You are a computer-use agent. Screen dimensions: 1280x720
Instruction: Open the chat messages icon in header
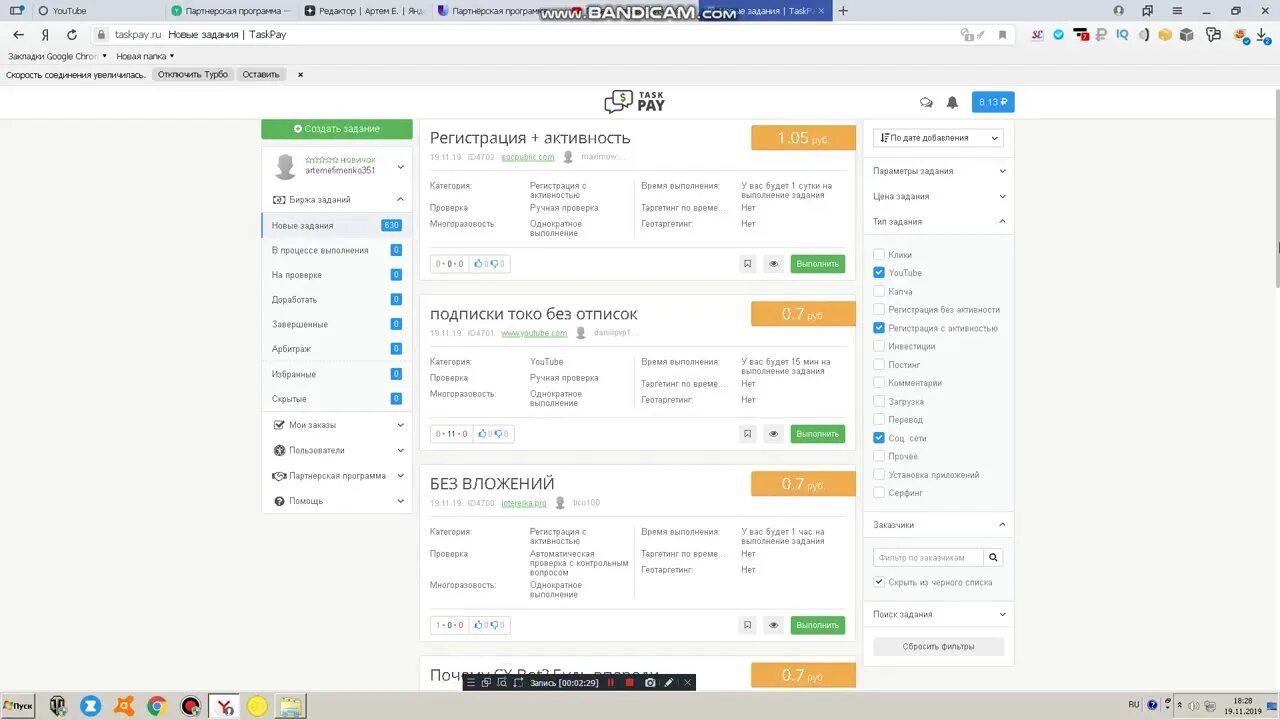click(926, 102)
